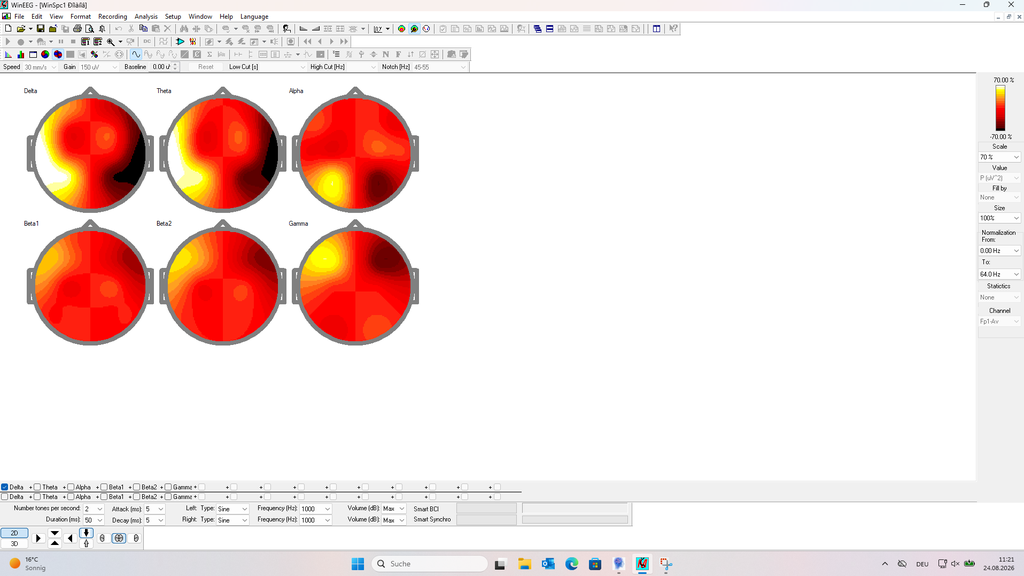This screenshot has width=1024, height=576.
Task: Click the Baseline value input field
Action: (161, 67)
